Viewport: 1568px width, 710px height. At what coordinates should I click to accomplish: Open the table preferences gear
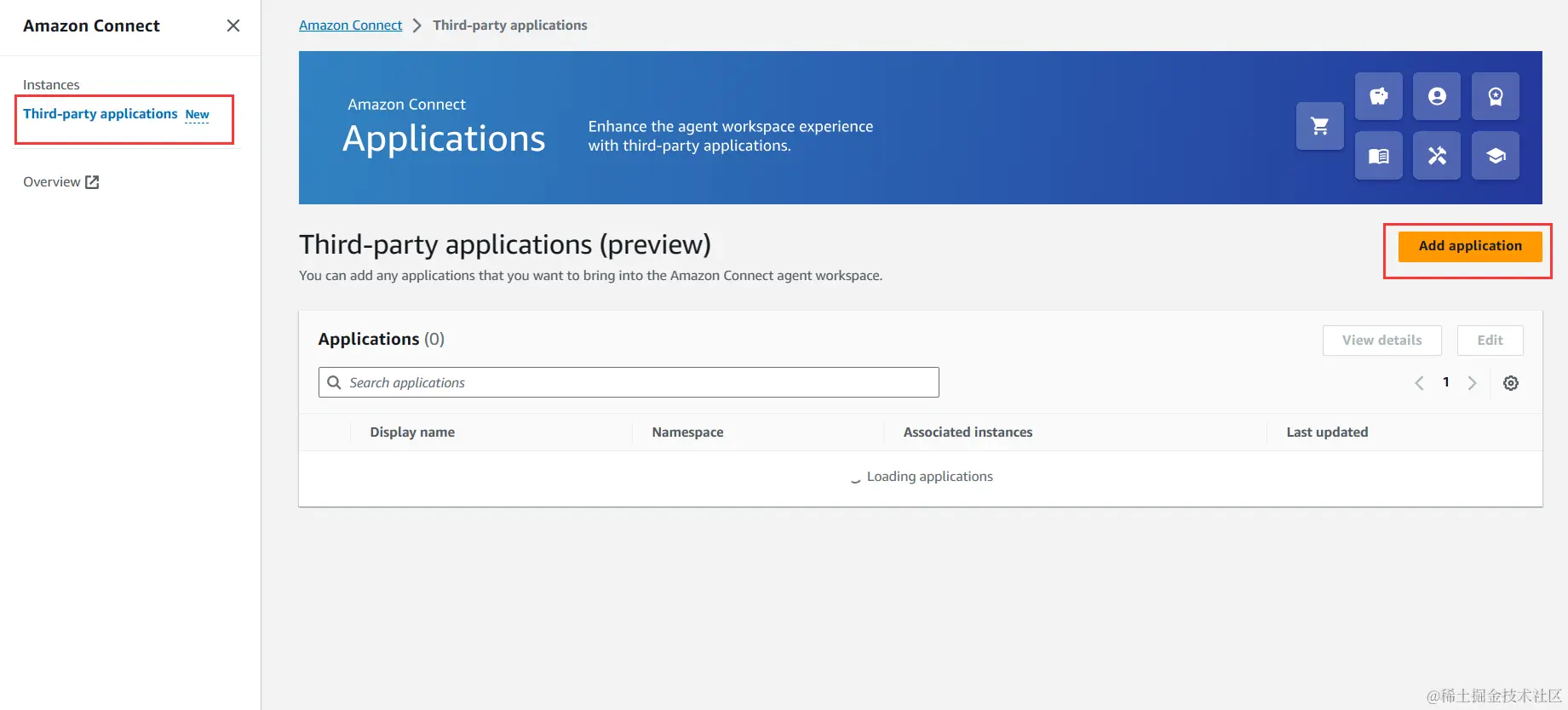pos(1511,383)
